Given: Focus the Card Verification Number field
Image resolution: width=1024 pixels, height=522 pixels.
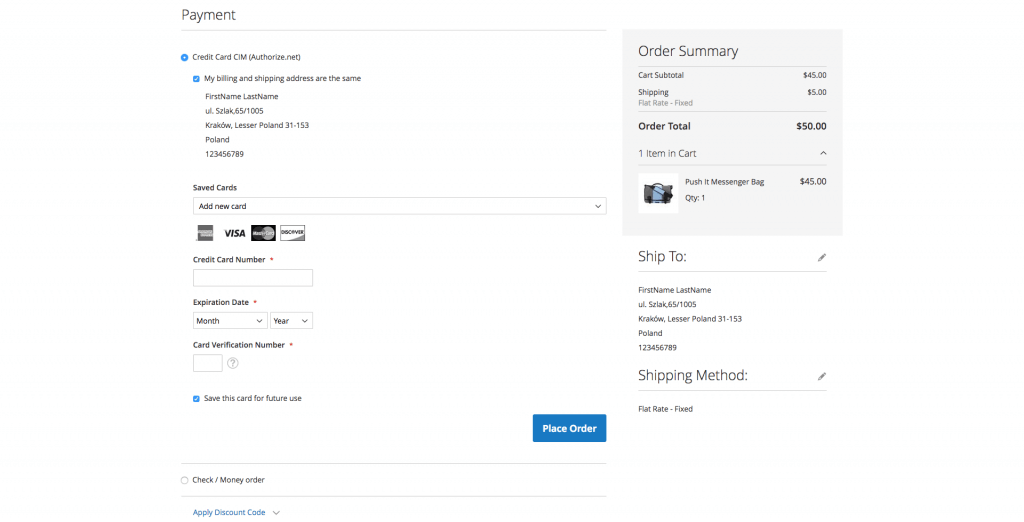Looking at the screenshot, I should click(x=207, y=363).
